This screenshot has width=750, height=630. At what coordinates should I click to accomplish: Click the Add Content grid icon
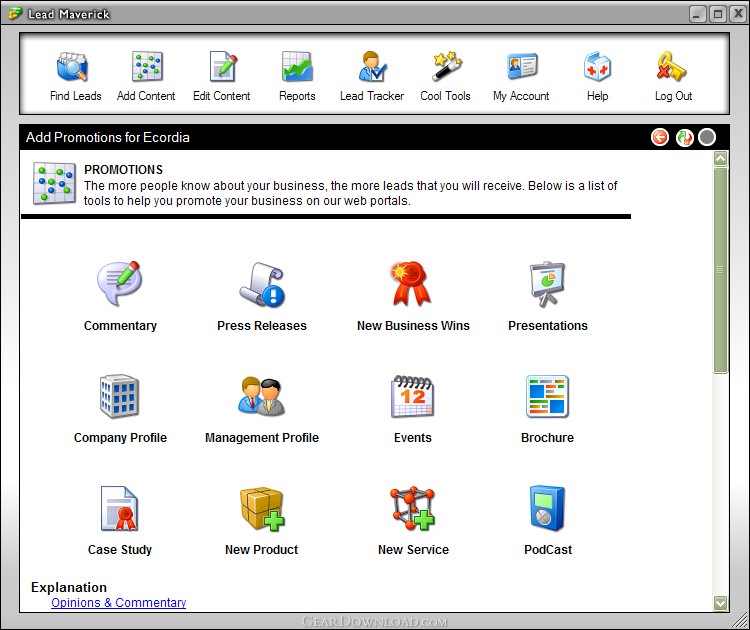(x=147, y=67)
